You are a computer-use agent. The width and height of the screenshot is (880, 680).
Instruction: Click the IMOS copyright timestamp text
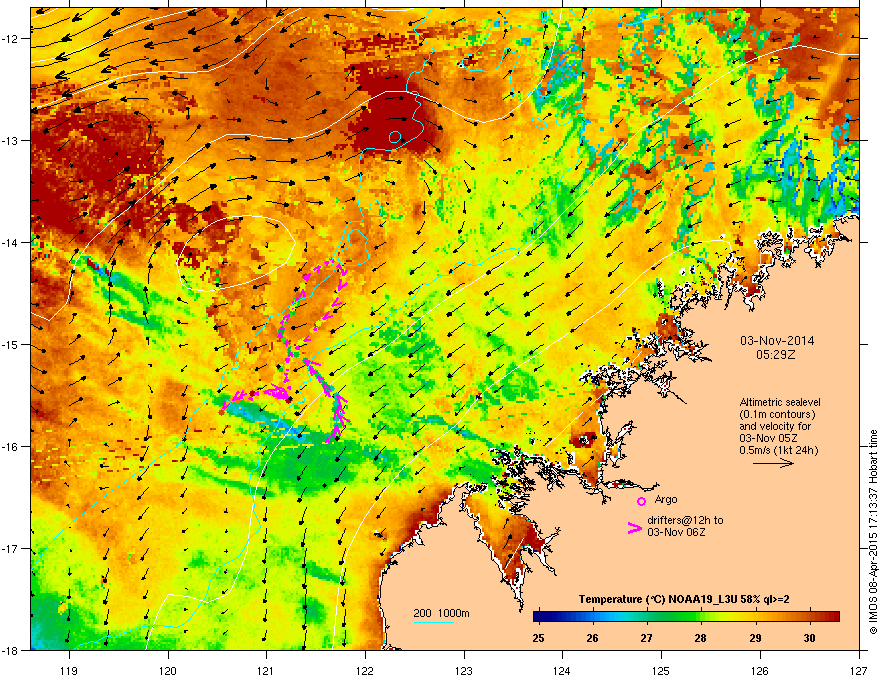click(x=873, y=532)
